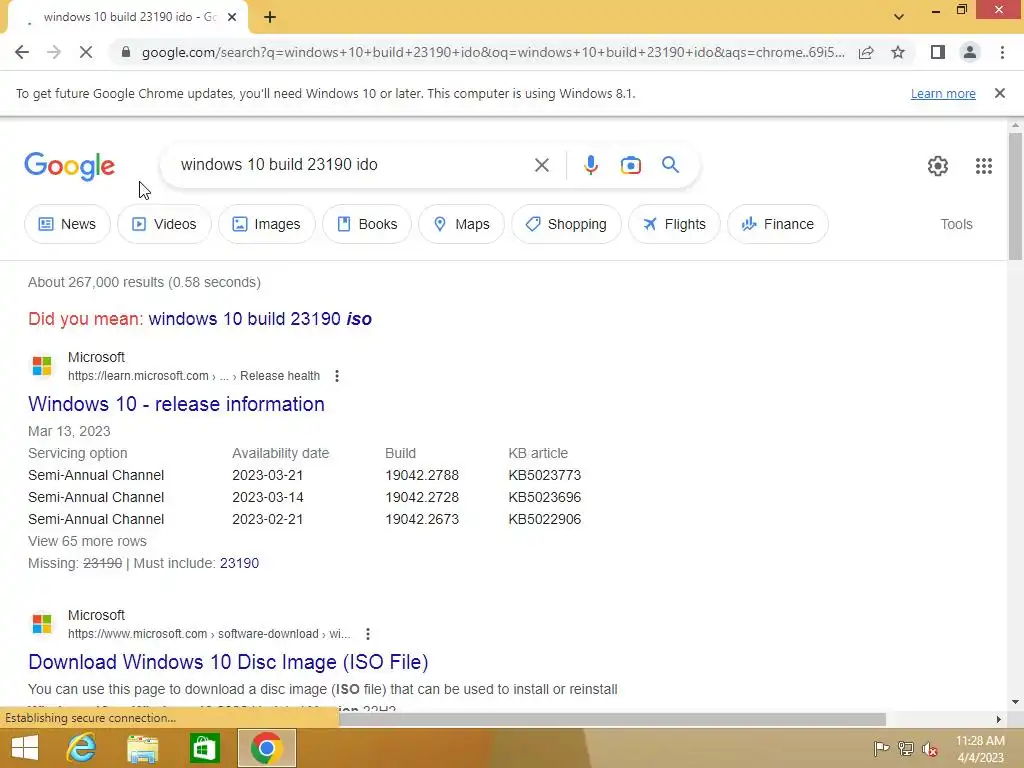Open File Explorer from the taskbar
Viewport: 1024px width, 768px height.
[x=142, y=748]
